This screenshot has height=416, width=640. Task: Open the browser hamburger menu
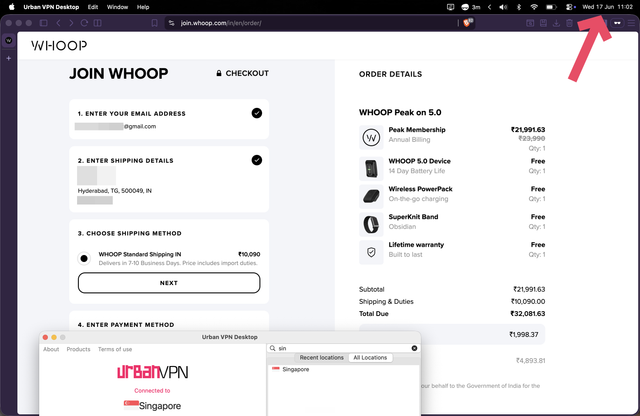pos(631,23)
